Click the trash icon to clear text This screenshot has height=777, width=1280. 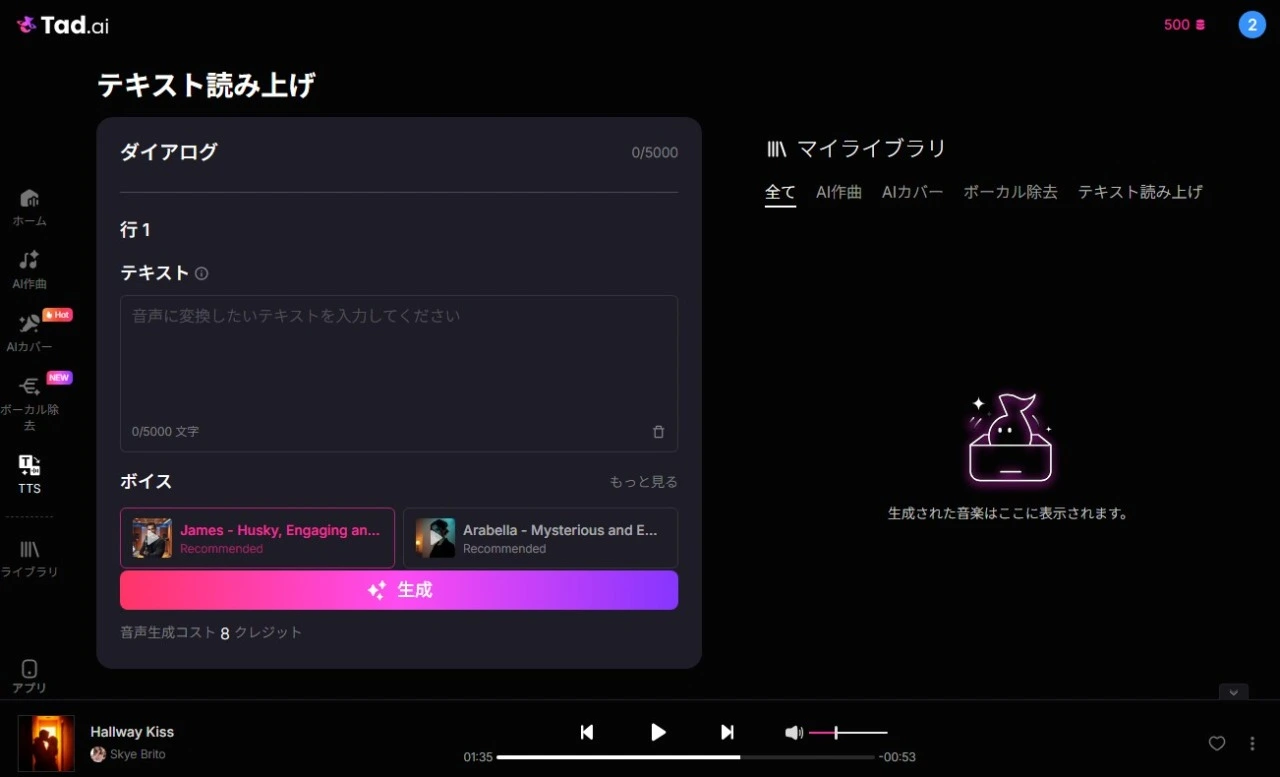(658, 432)
